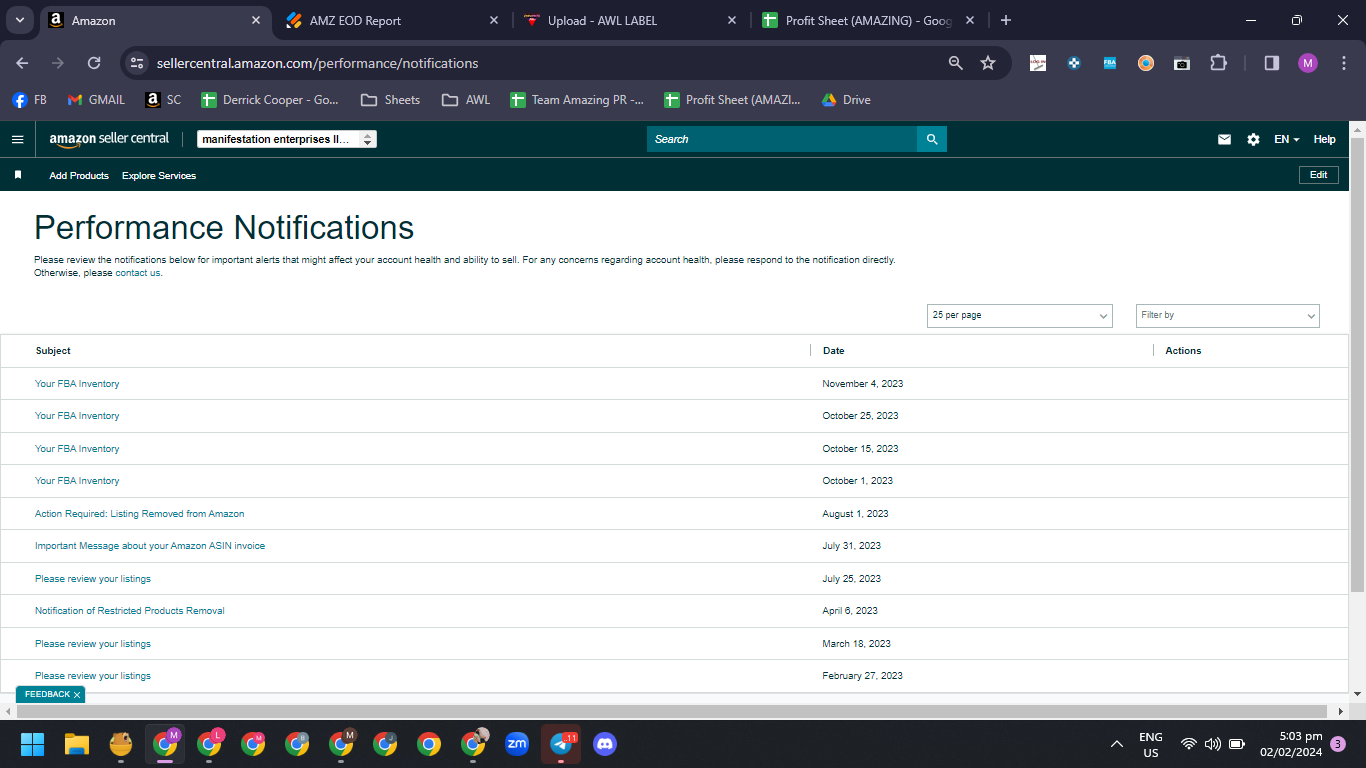This screenshot has height=768, width=1366.
Task: Click the FBA extension icon in toolbar
Action: tap(1110, 63)
